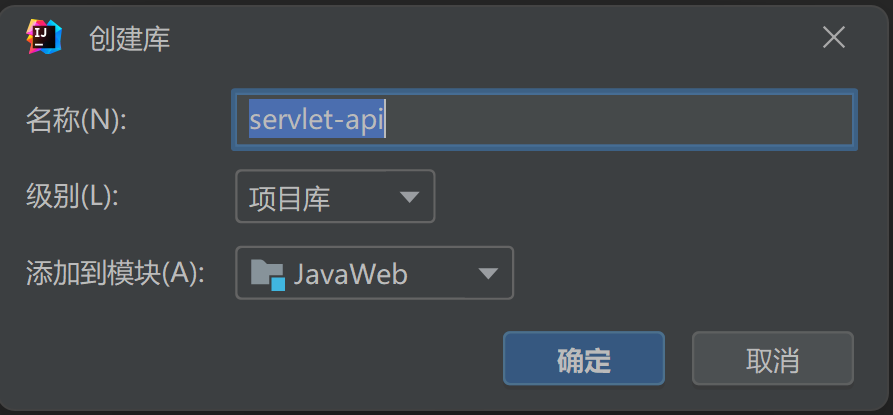Click the JavaWeb module folder icon
This screenshot has width=893, height=415.
(268, 274)
